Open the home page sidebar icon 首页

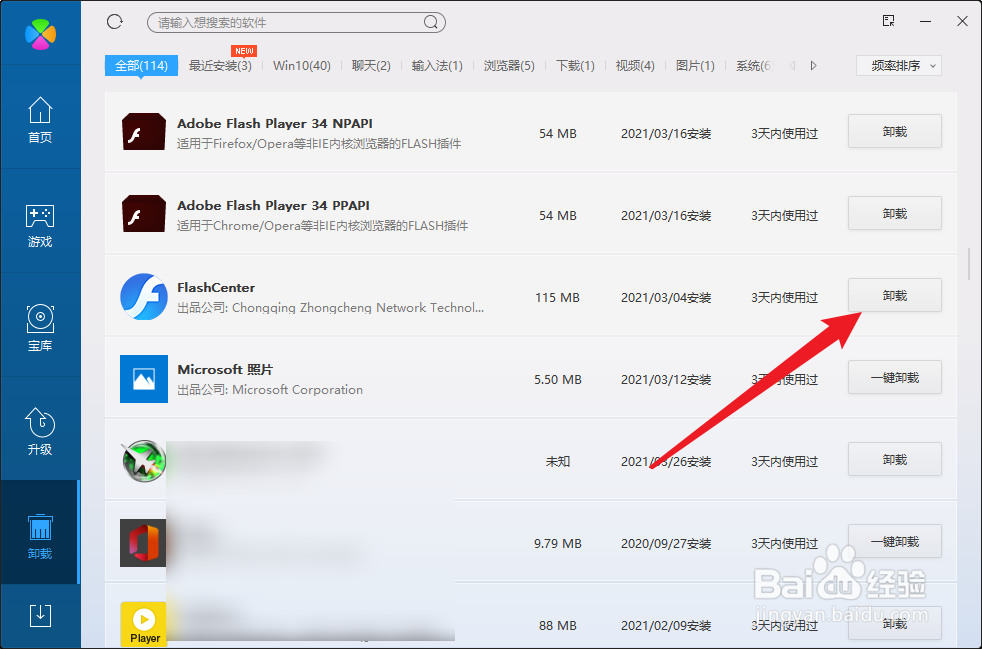(x=40, y=120)
